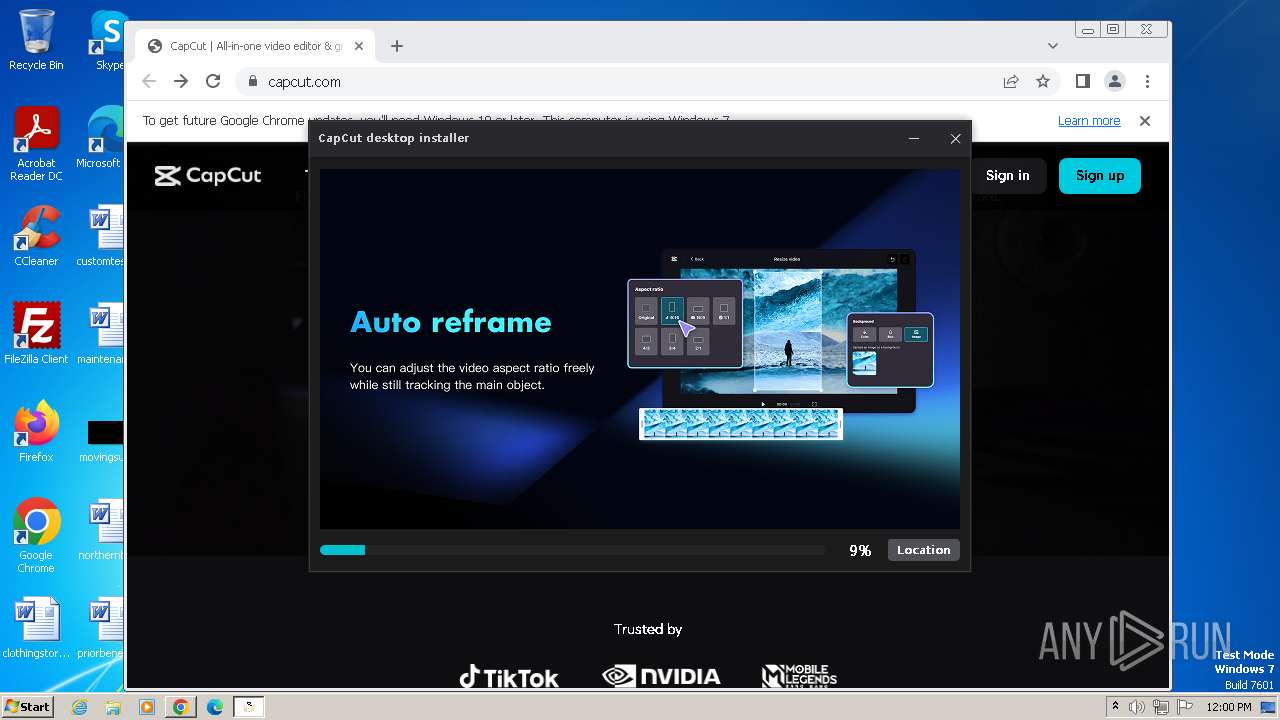This screenshot has width=1280, height=720.
Task: Click the Location button in installer
Action: click(923, 550)
